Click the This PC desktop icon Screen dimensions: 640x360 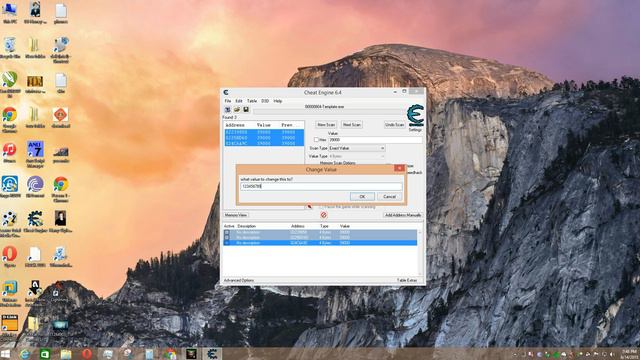click(x=10, y=13)
